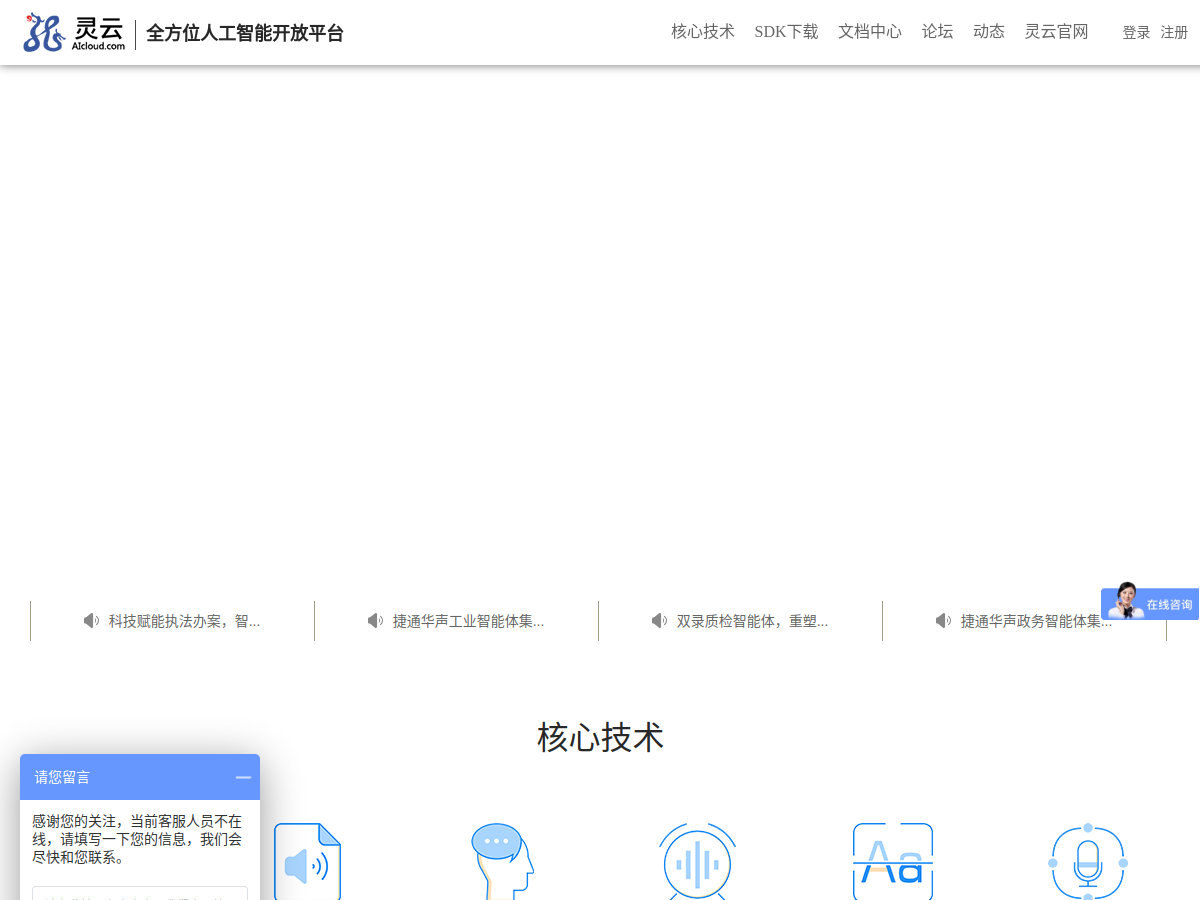Open the 论坛 navigation link
The height and width of the screenshot is (900, 1200).
tap(937, 32)
